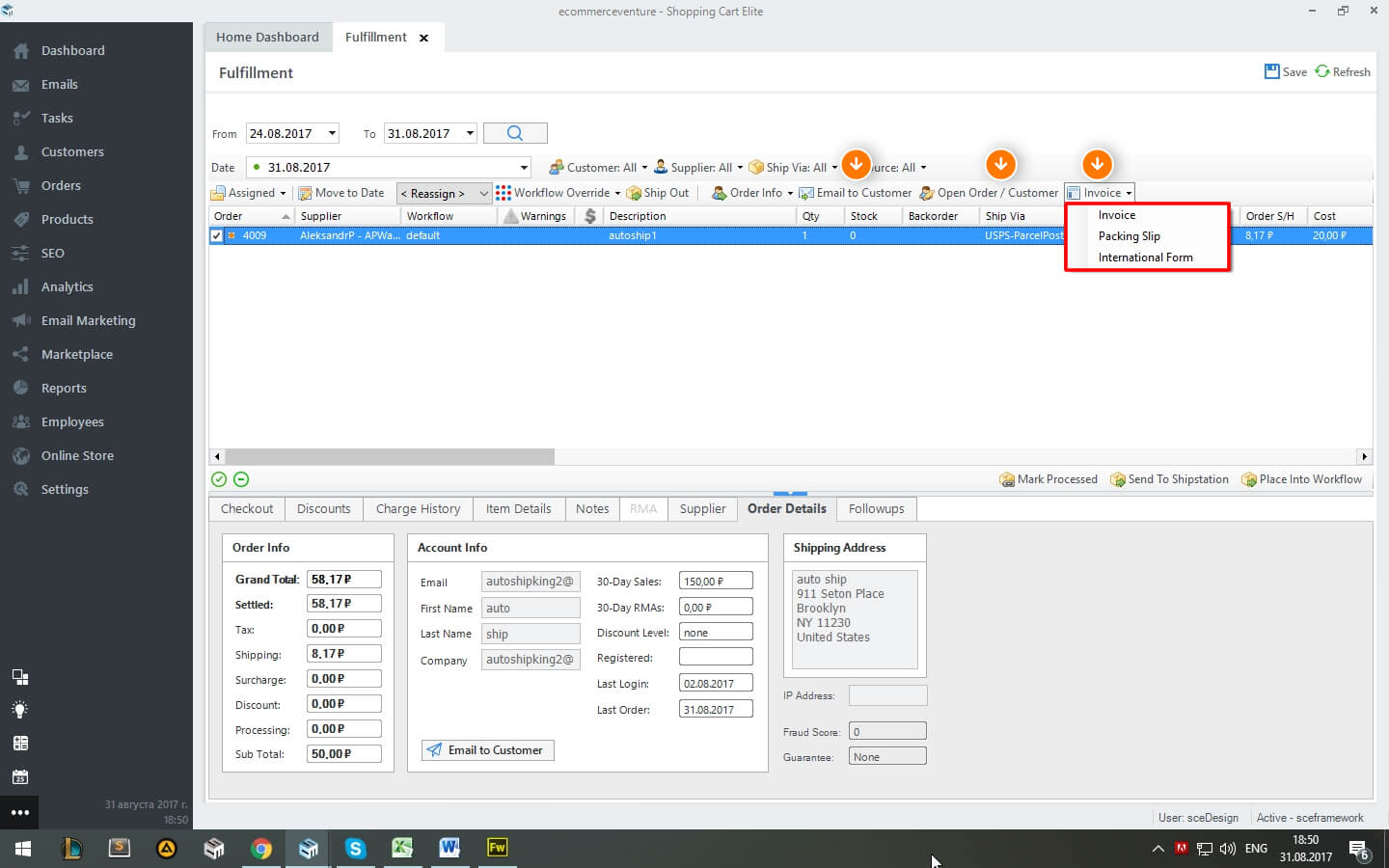The height and width of the screenshot is (868, 1389).
Task: Open the Customer: All filter dropdown
Action: pyautogui.click(x=598, y=167)
